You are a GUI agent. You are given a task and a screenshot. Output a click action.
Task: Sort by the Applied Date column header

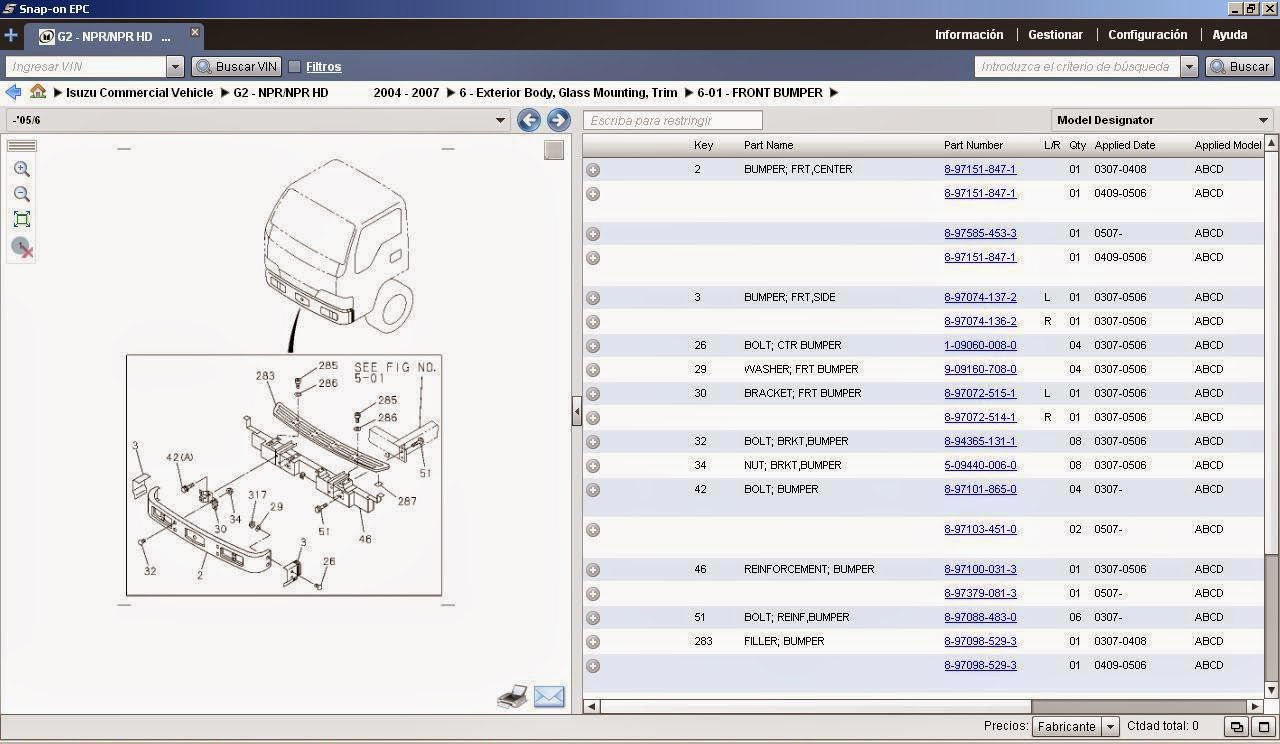[1124, 145]
